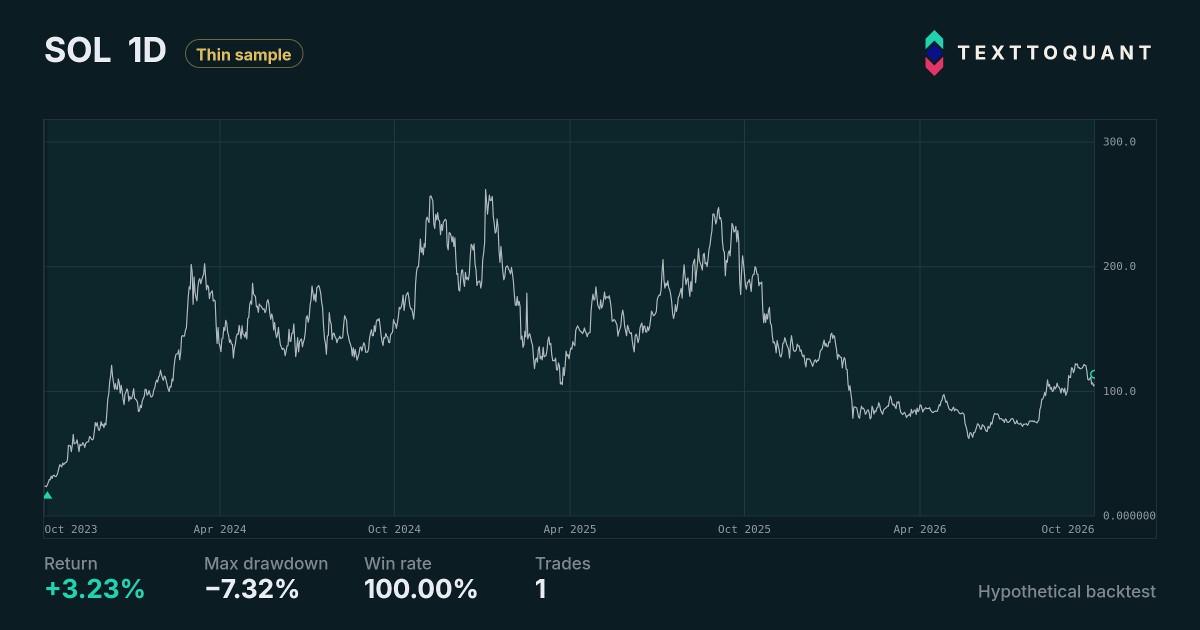Click the TEXTTOQUANT brand name
1200x630 pixels.
(1054, 53)
